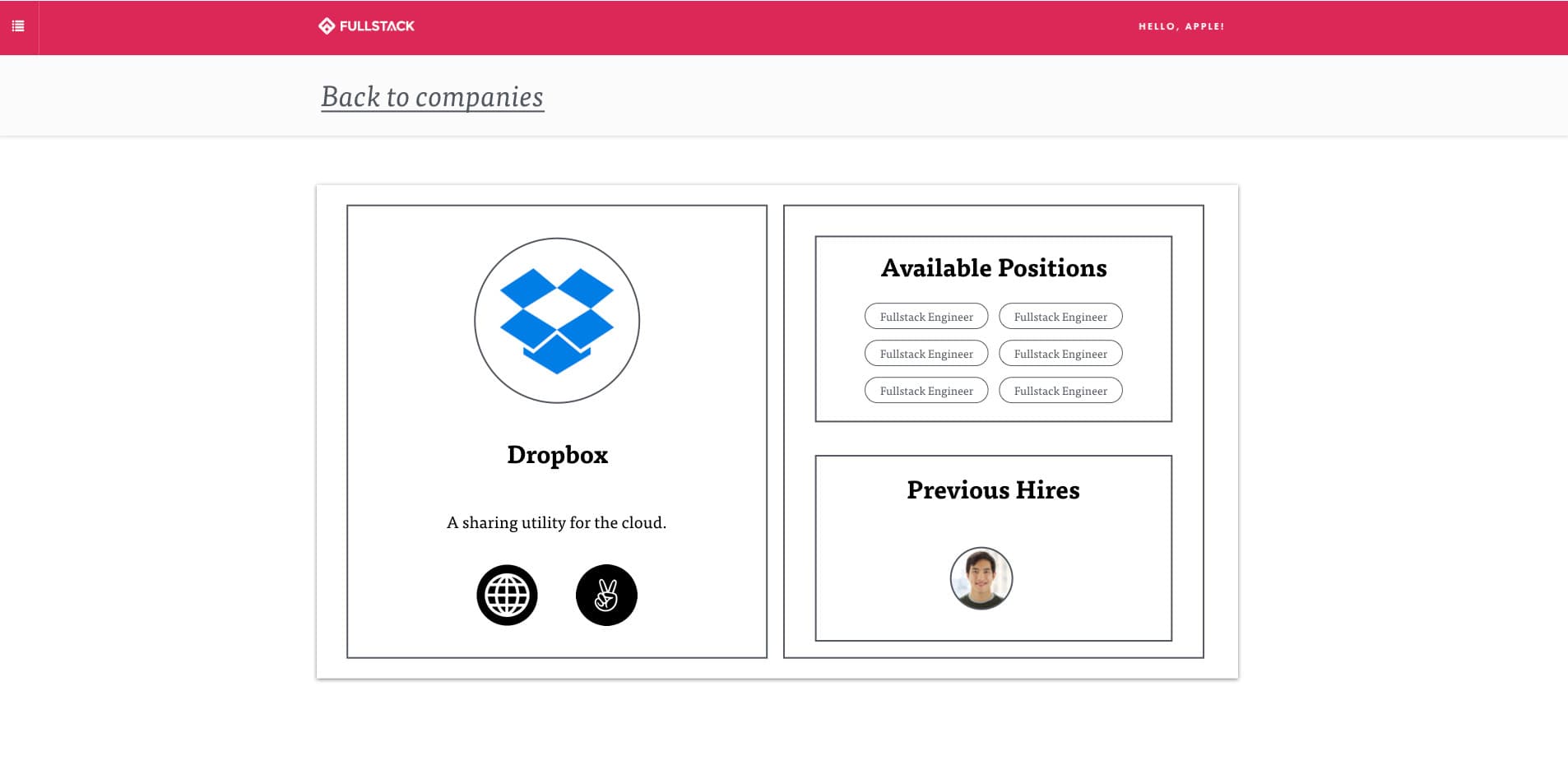Viewport: 1568px width, 779px height.
Task: Click the red header bar background
Action: tap(740, 26)
